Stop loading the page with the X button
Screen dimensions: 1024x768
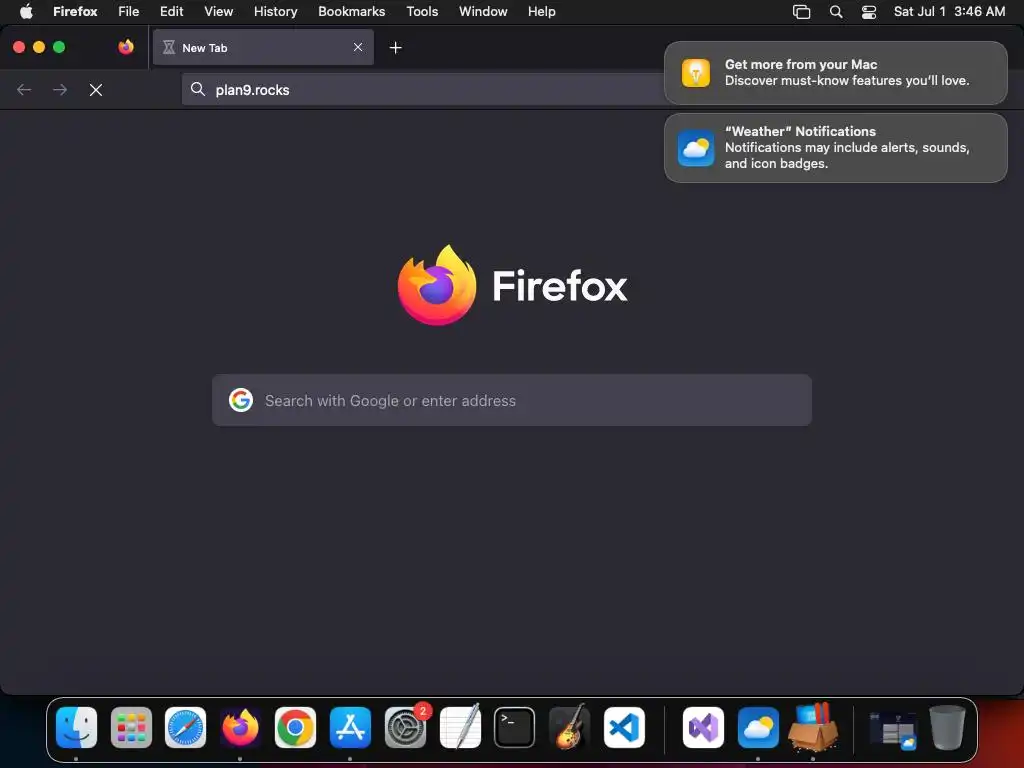(x=96, y=90)
